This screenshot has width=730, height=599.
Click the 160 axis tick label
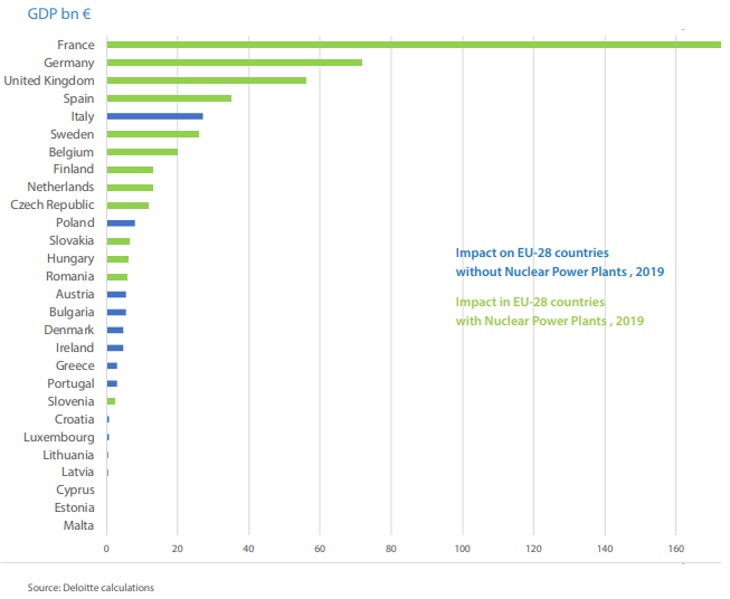point(676,549)
